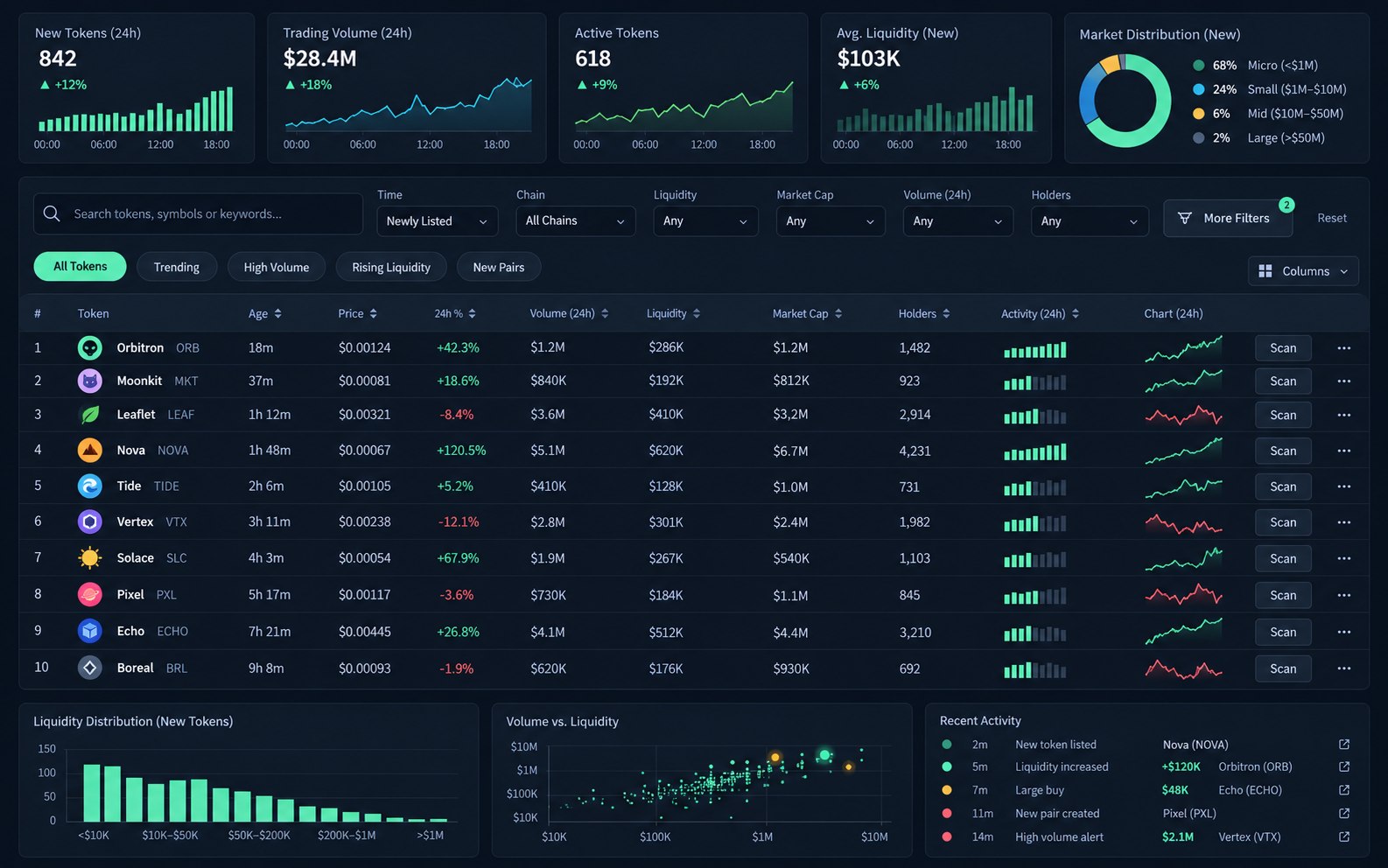The image size is (1388, 868).
Task: Switch to the New Pairs tab
Action: click(x=499, y=267)
